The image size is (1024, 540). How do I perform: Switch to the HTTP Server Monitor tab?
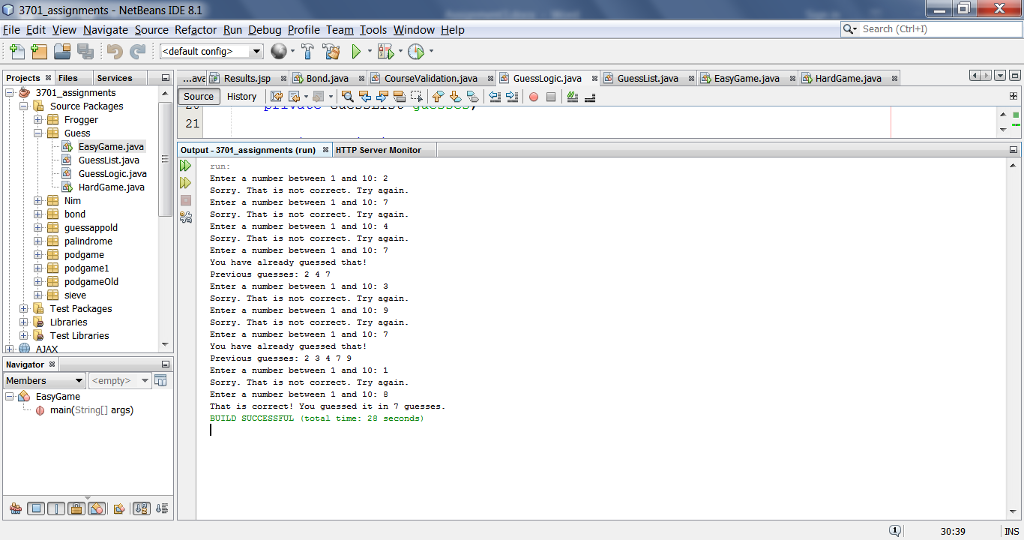point(378,150)
